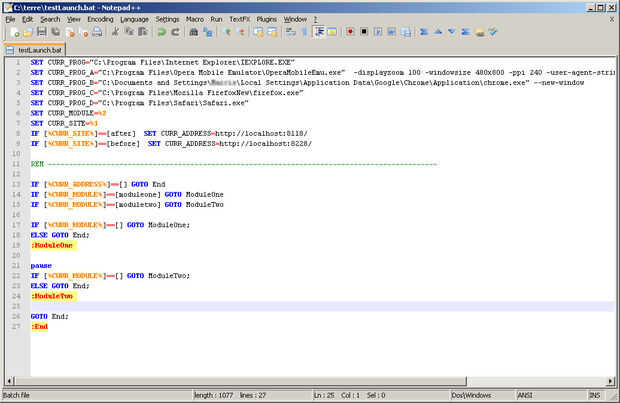Start macro recording with the red record icon
This screenshot has height=403, width=620.
click(x=351, y=32)
